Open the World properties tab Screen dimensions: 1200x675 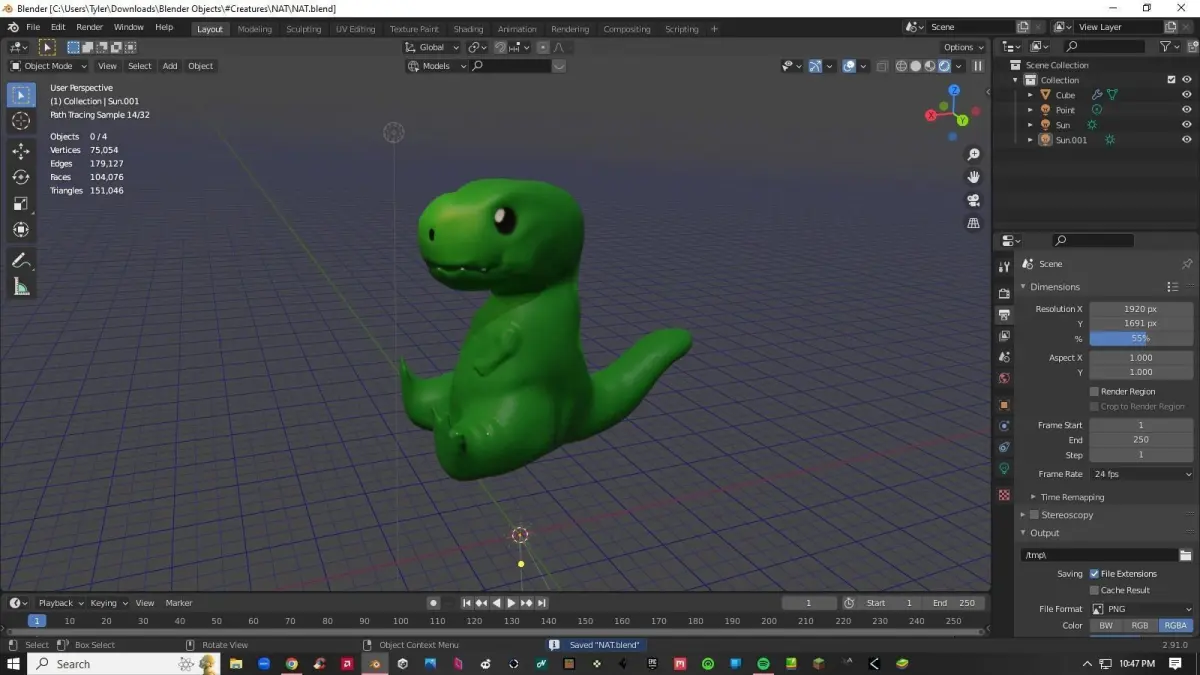pyautogui.click(x=1004, y=378)
